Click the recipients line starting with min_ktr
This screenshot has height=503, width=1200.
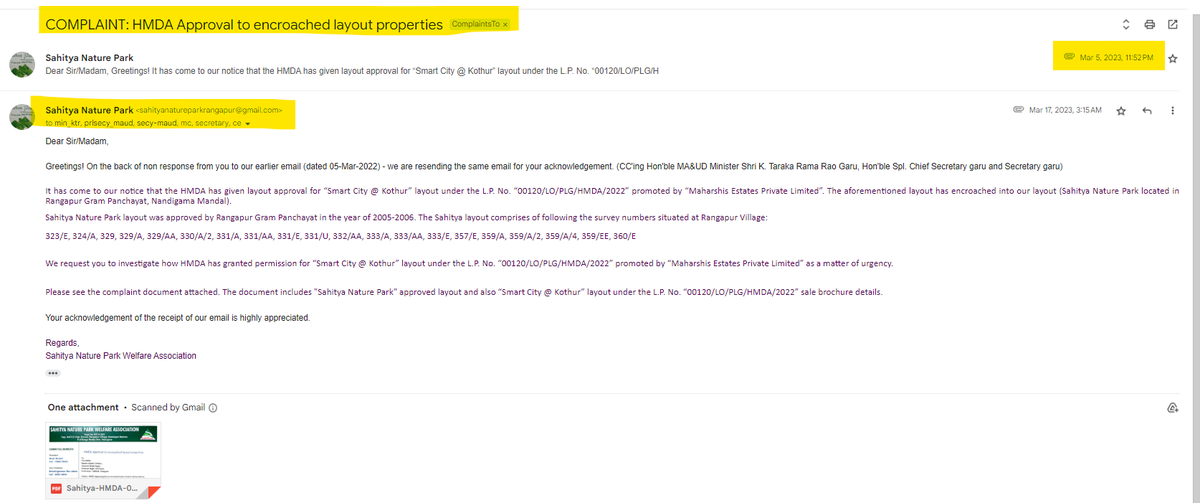[x=143, y=124]
